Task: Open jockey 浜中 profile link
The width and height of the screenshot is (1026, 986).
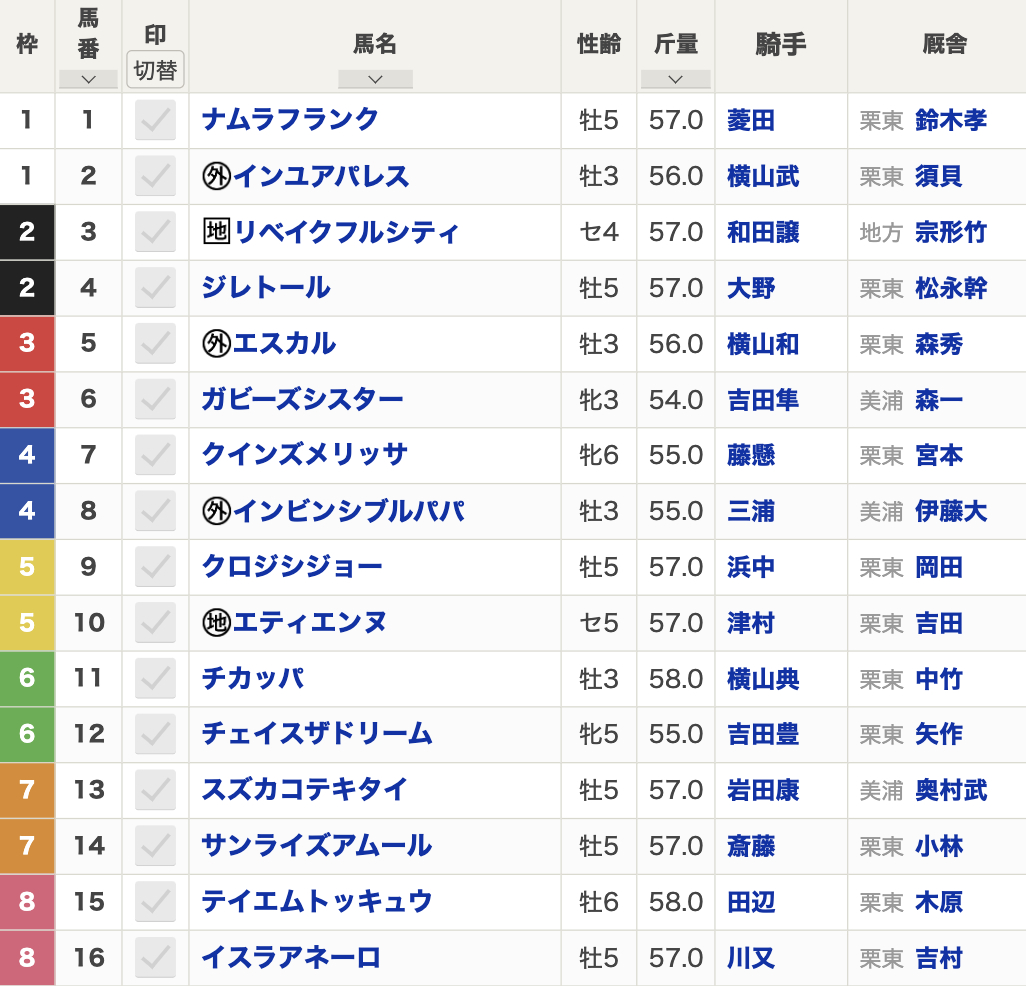Action: 751,567
